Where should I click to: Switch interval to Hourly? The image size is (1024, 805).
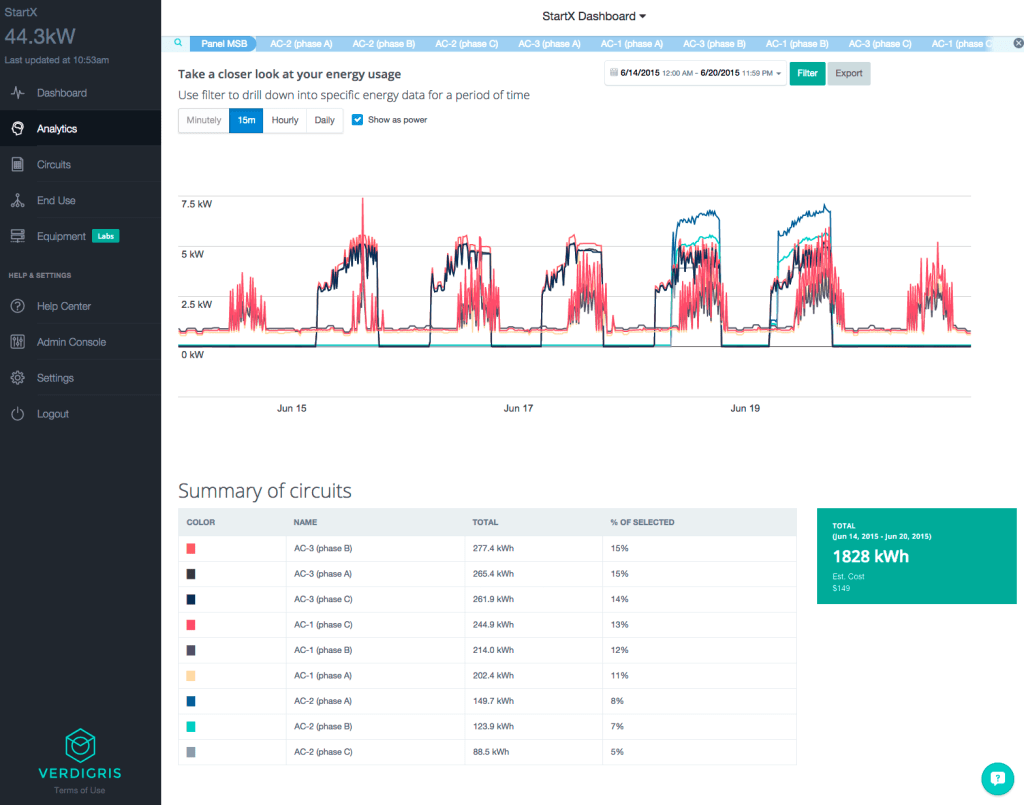285,121
